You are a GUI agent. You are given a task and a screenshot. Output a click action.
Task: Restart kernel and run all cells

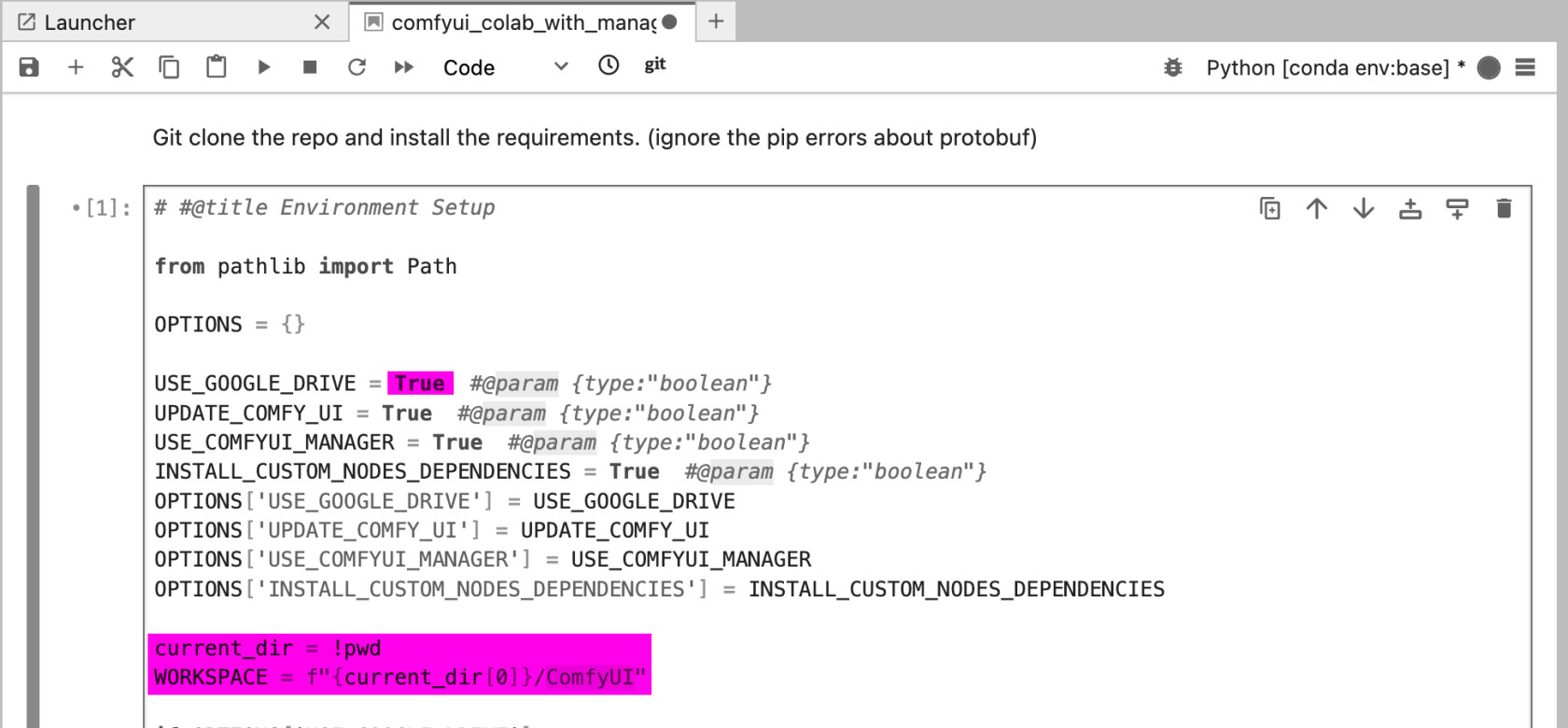403,67
